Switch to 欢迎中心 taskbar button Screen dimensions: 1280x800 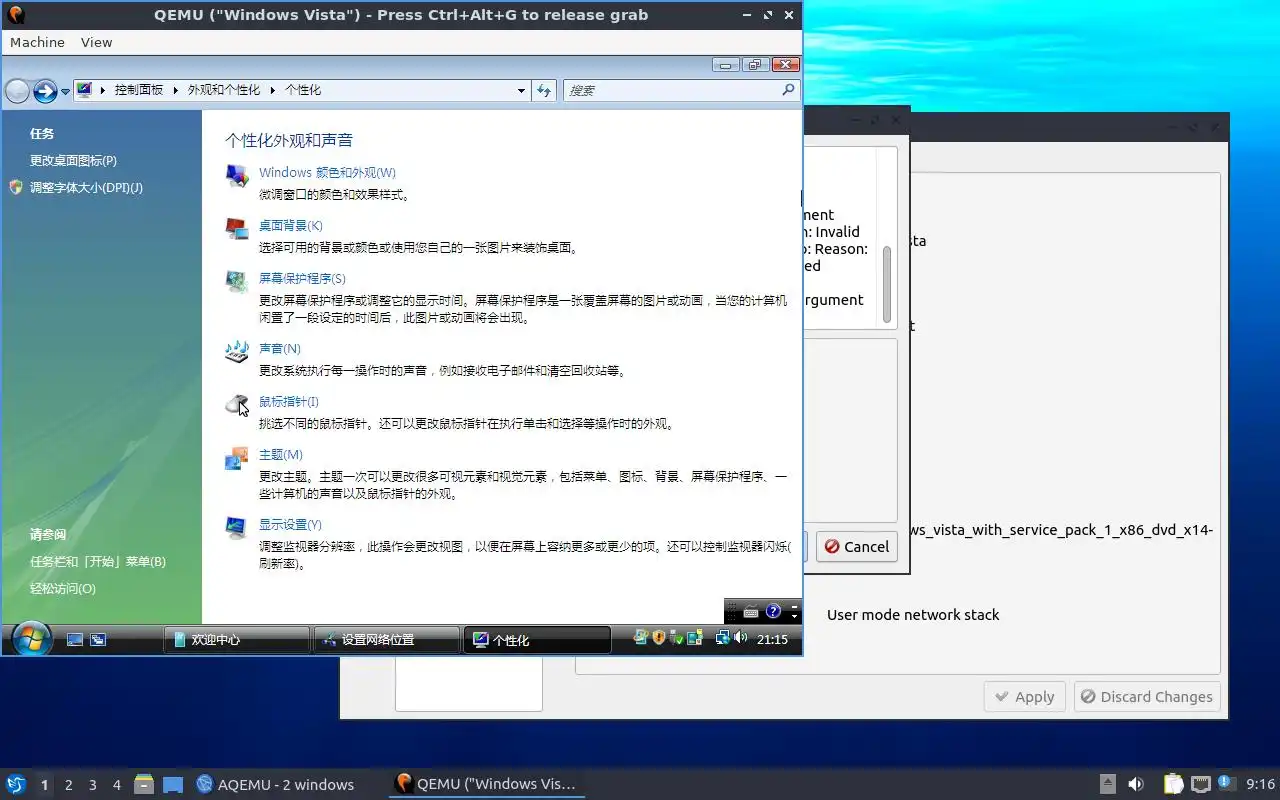click(236, 640)
